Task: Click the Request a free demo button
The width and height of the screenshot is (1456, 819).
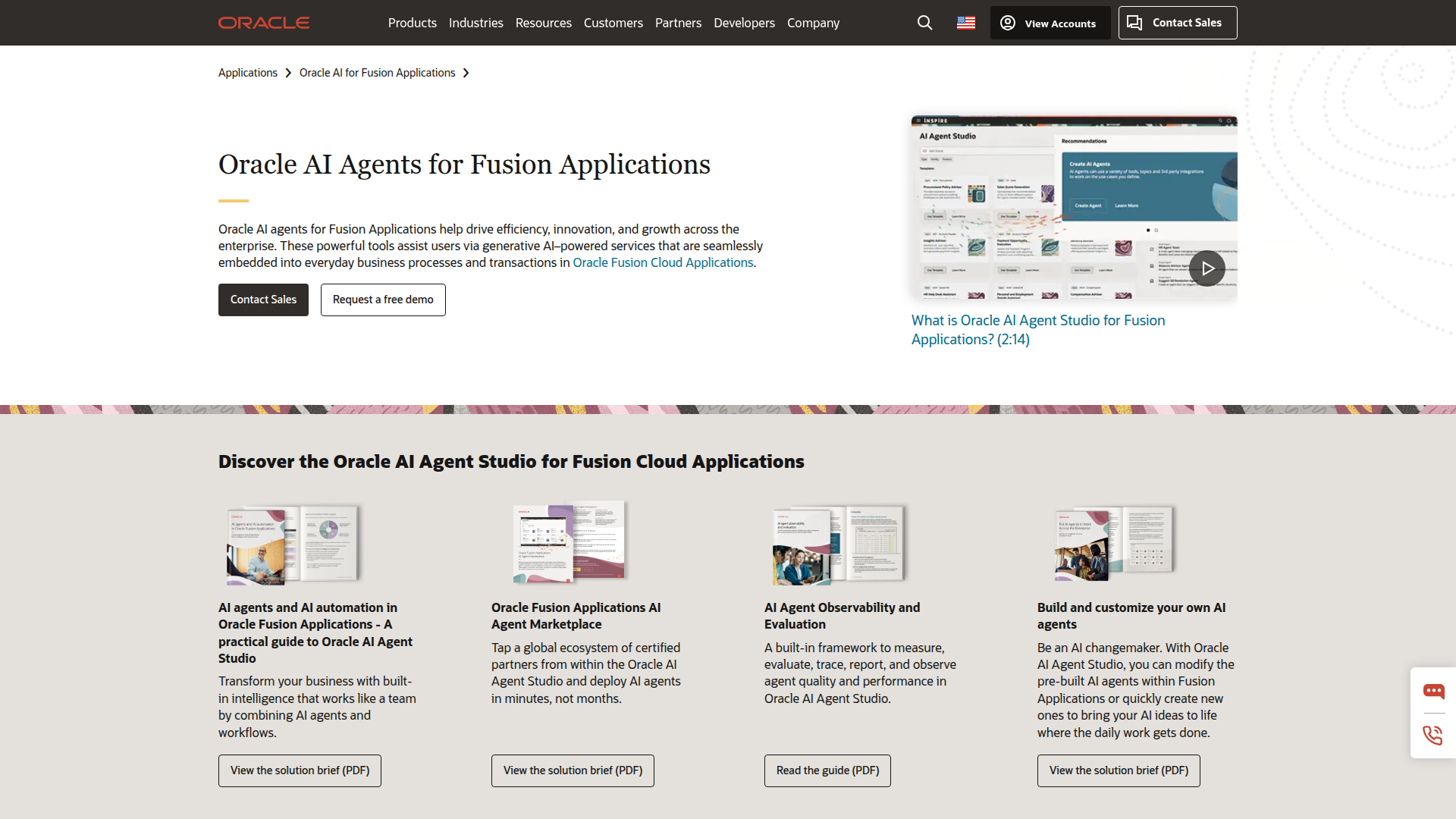Action: 383,300
